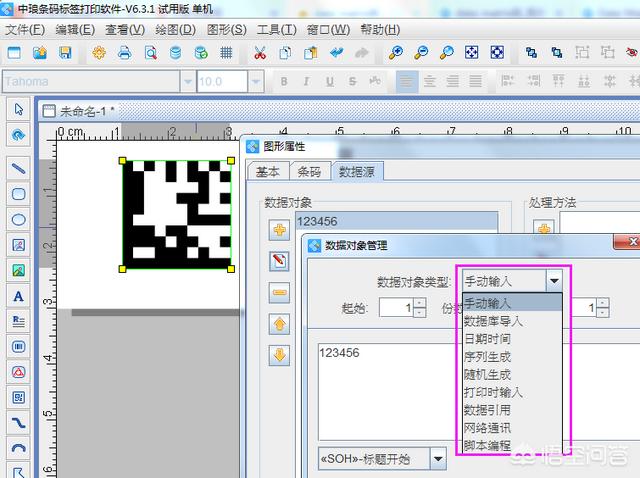Close the 数据对象管理 dialog
The height and width of the screenshot is (478, 640).
[x=627, y=242]
